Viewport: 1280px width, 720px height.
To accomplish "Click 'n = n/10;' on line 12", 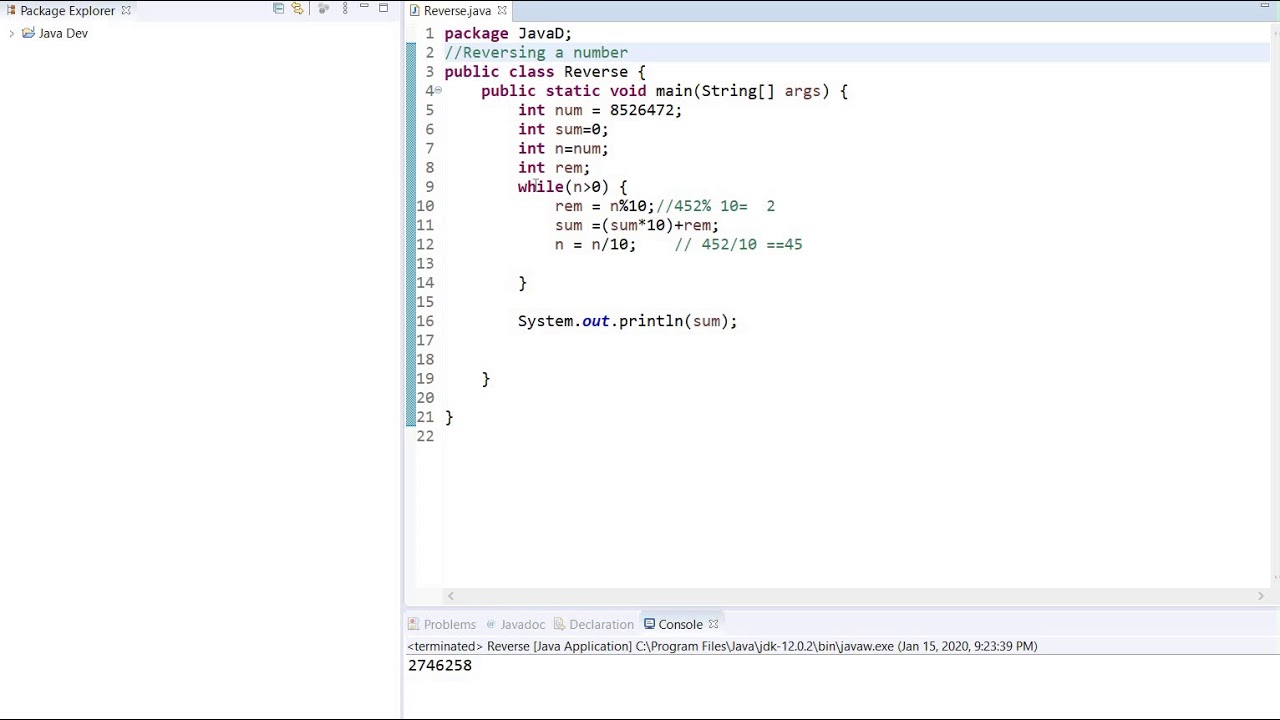I will (x=596, y=244).
